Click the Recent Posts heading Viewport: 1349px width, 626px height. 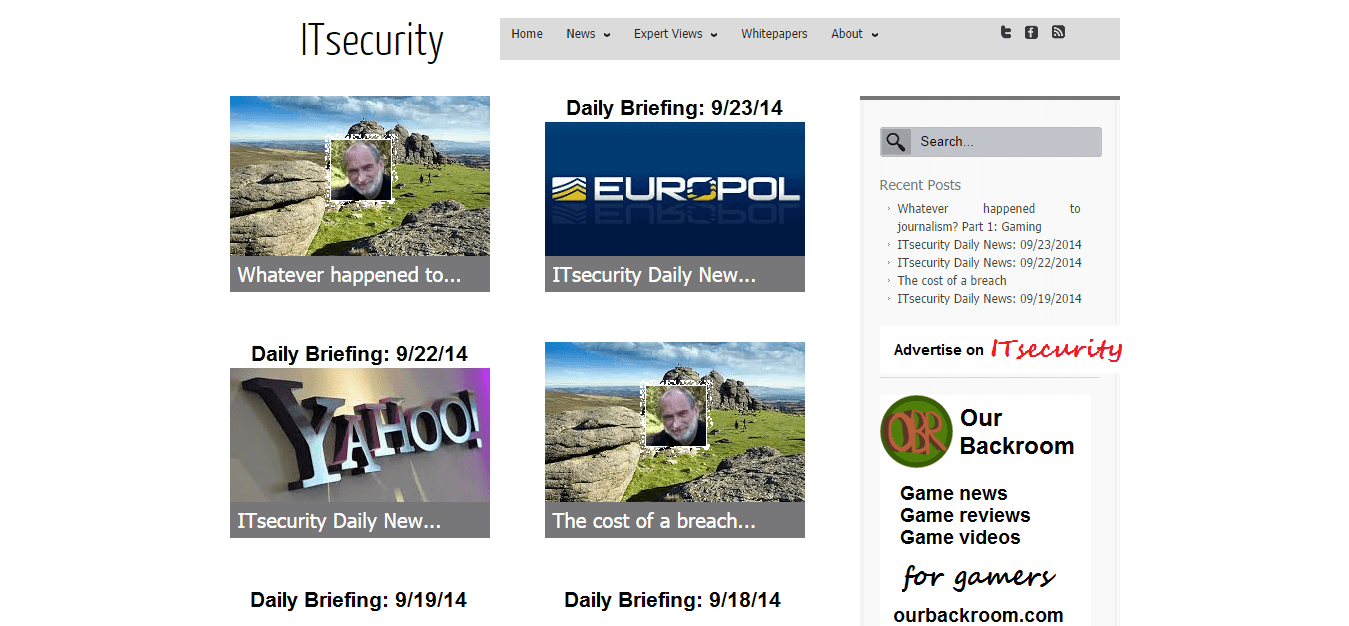(x=920, y=185)
